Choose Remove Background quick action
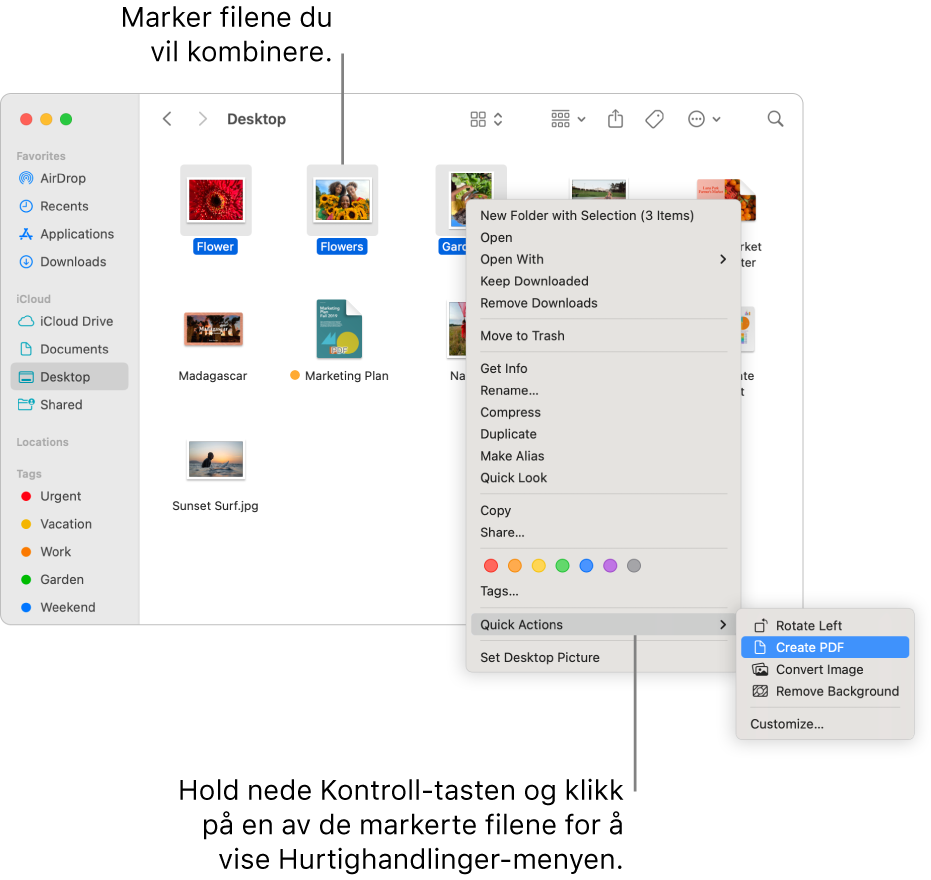The image size is (931, 880). (825, 692)
